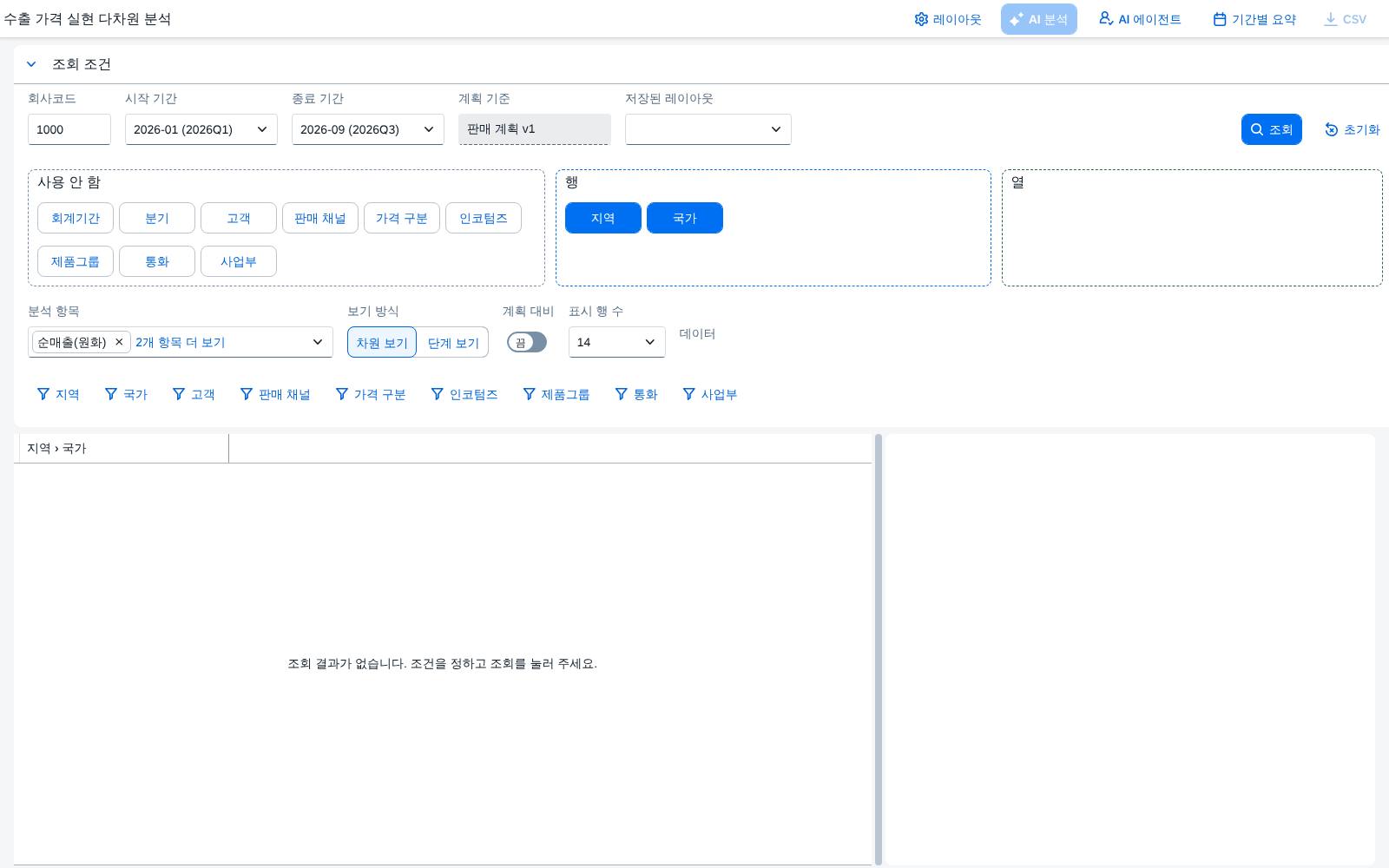Select 단계 보기 view mode
The height and width of the screenshot is (868, 1389).
click(453, 342)
